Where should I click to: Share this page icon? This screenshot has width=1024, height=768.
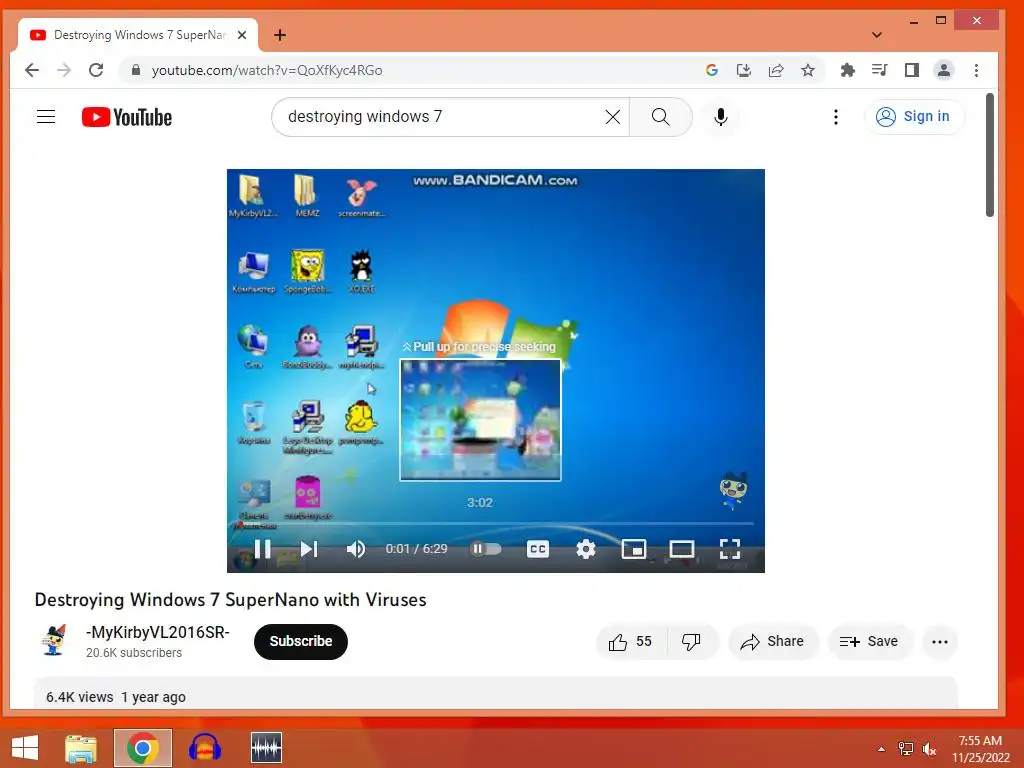pos(776,70)
